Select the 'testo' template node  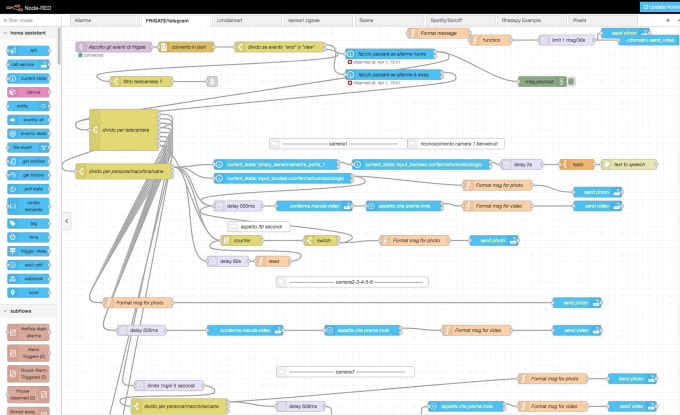coord(577,164)
